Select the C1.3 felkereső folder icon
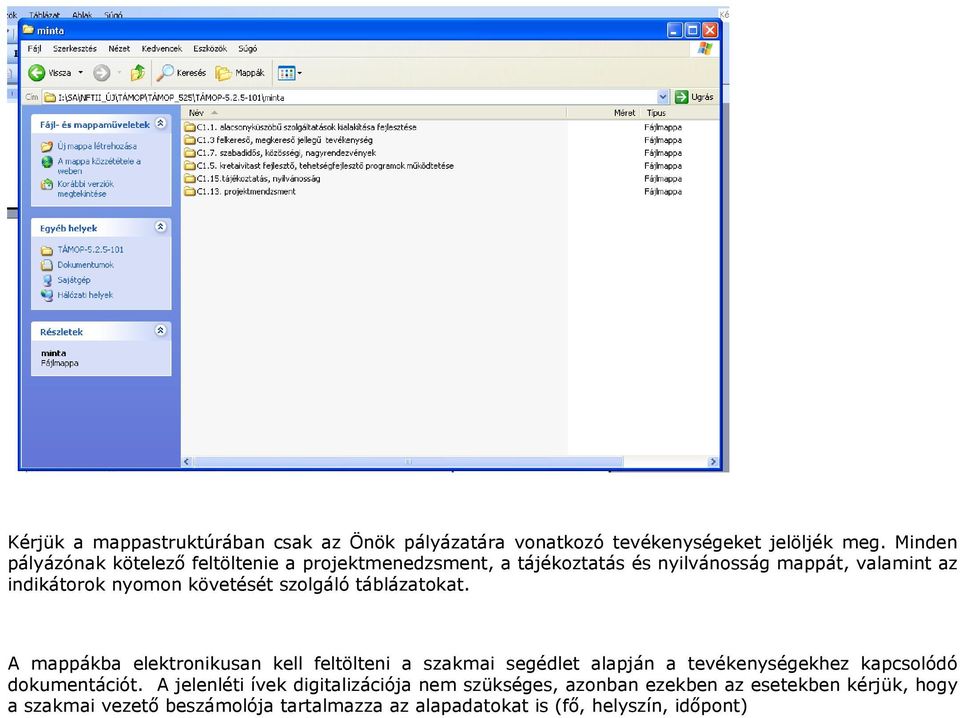 [x=190, y=140]
